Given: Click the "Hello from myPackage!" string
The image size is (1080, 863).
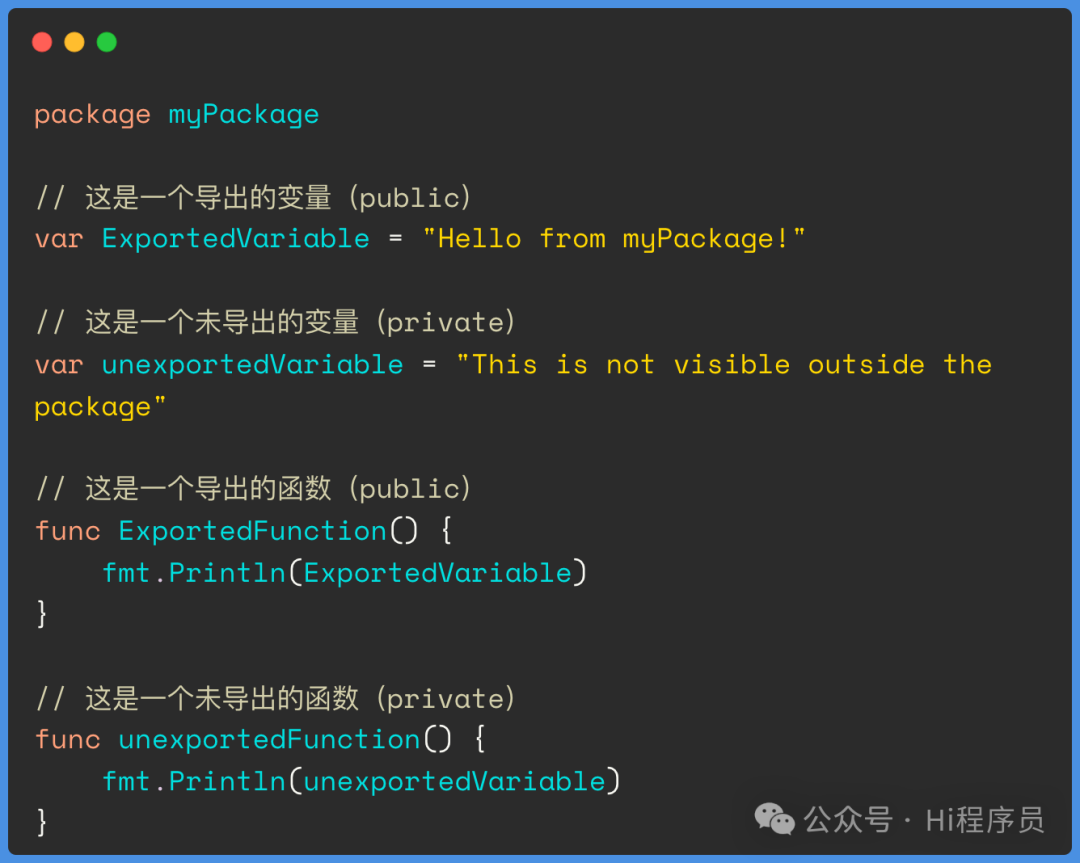Looking at the screenshot, I should pyautogui.click(x=614, y=240).
